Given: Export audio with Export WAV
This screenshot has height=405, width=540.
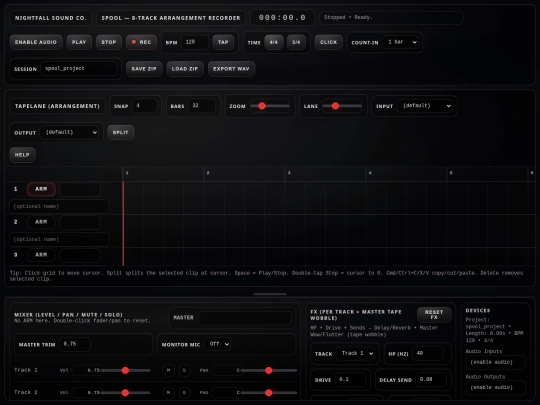Looking at the screenshot, I should [231, 69].
